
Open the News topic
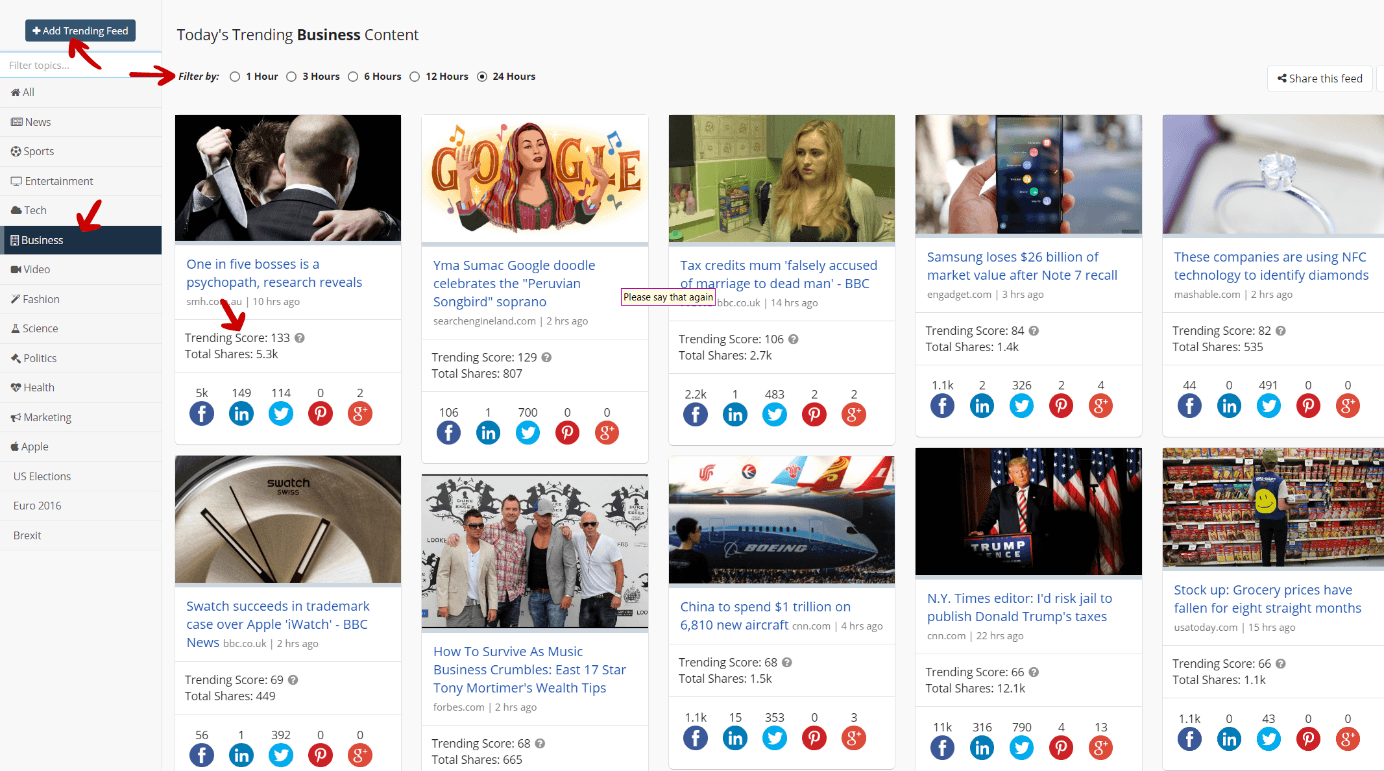coord(80,122)
